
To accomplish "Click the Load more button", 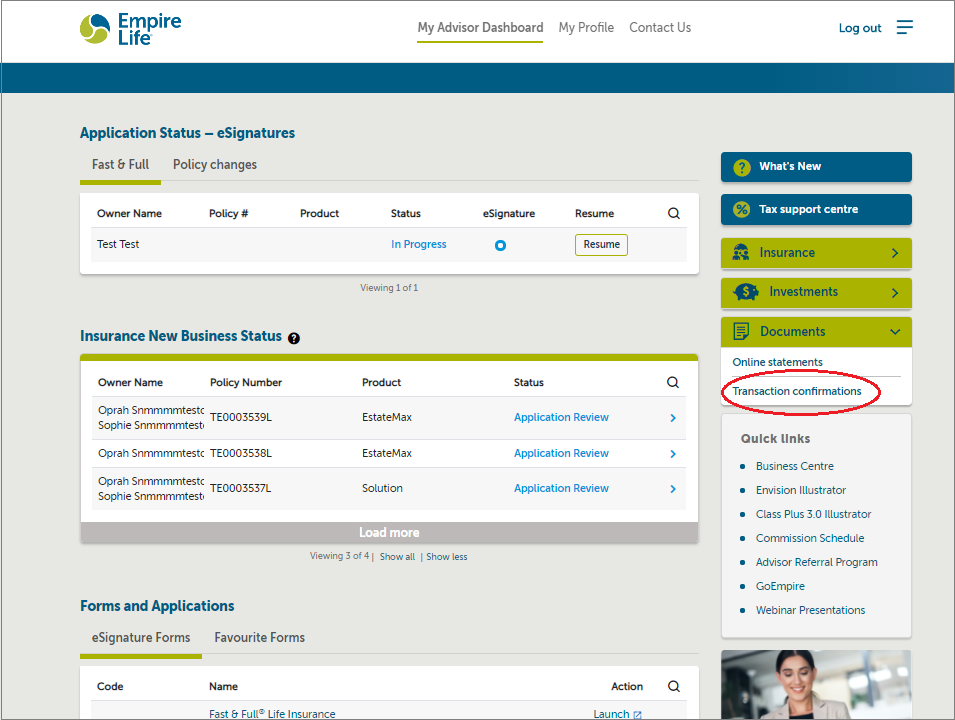I will [x=389, y=532].
